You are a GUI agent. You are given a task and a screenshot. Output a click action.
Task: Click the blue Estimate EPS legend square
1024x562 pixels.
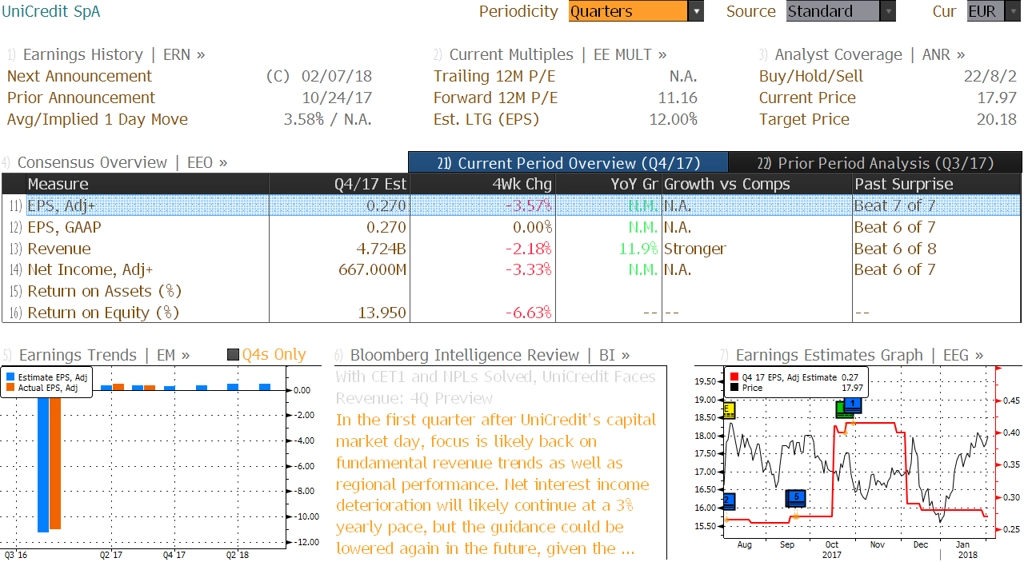10,377
